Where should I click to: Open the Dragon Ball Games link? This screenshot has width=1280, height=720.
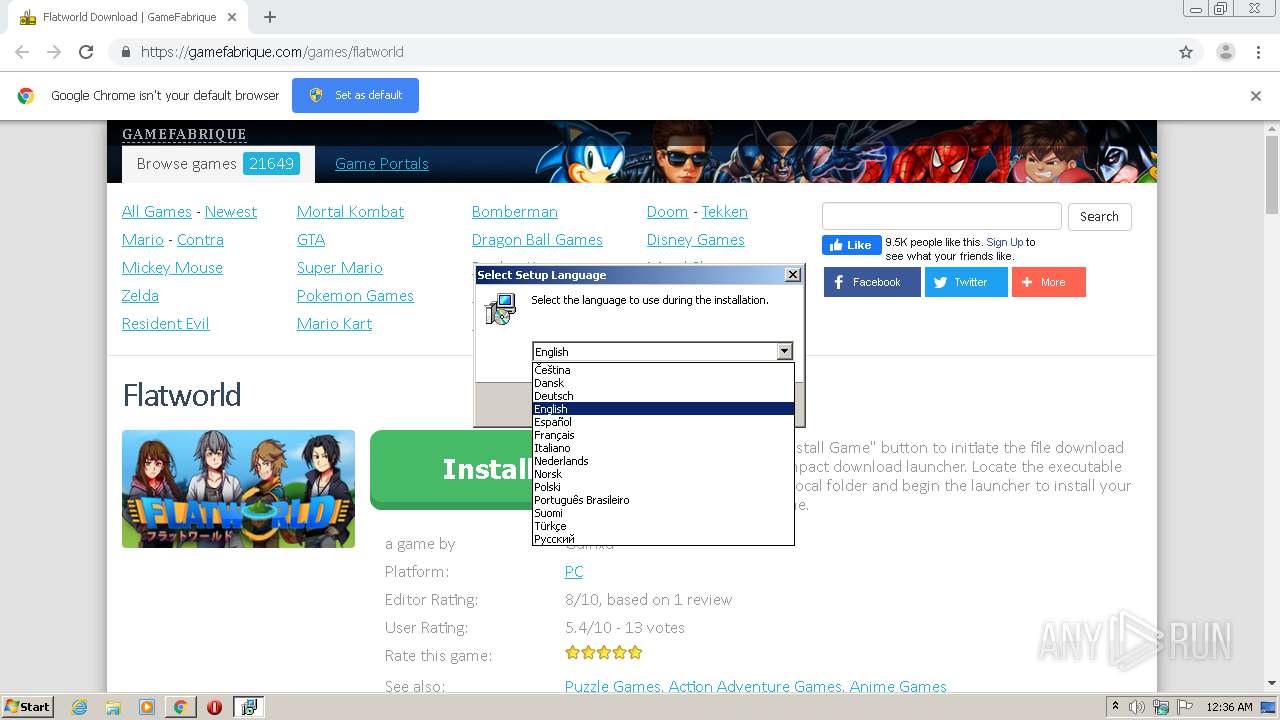tap(537, 240)
